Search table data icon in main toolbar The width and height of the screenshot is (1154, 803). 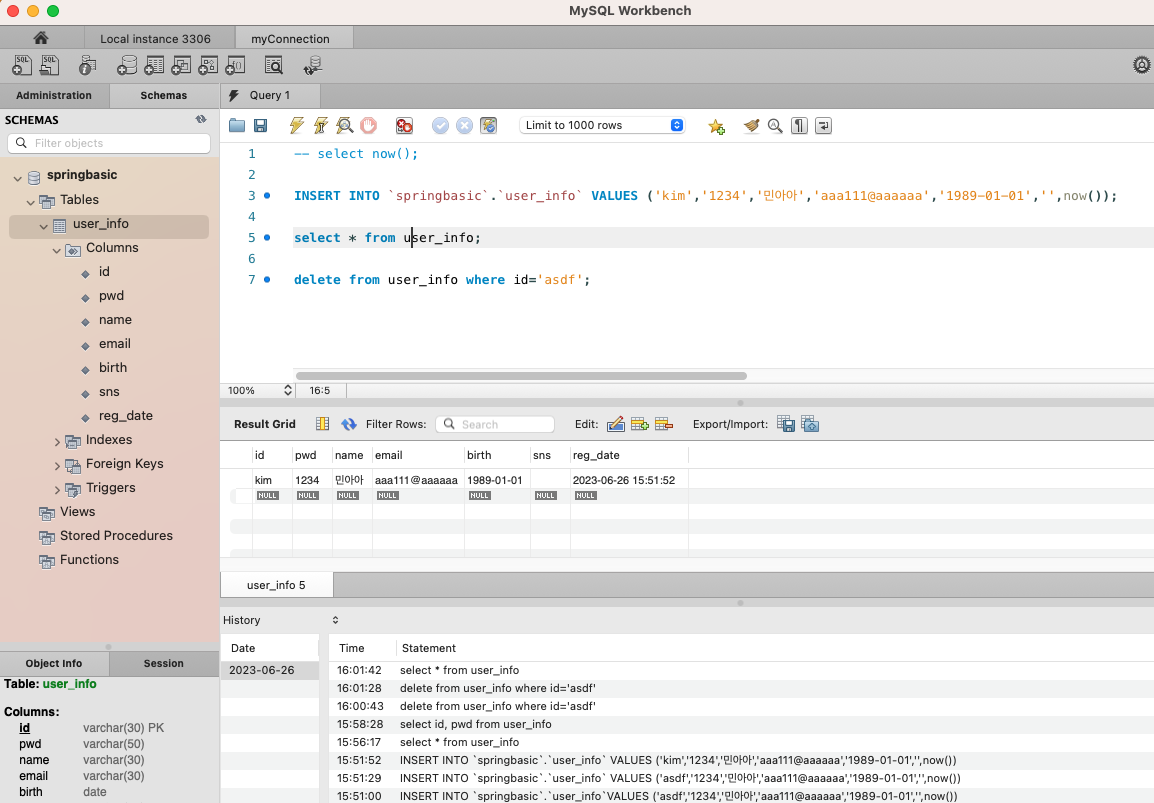pos(274,66)
